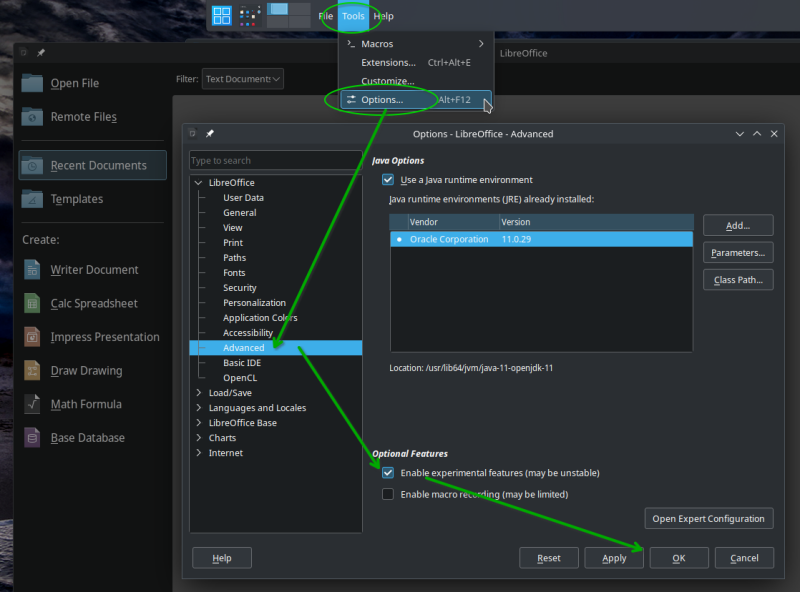Open Impress Presentation via its icon
Viewport: 800px width, 592px height.
coord(33,337)
